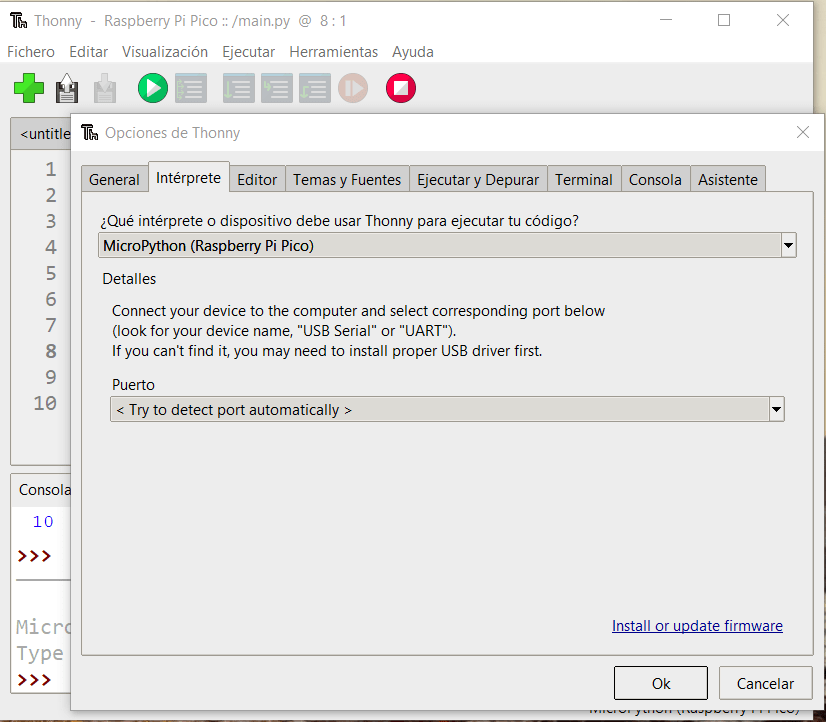Viewport: 826px width, 722px height.
Task: Click the Step out toolbar icon
Action: point(314,89)
